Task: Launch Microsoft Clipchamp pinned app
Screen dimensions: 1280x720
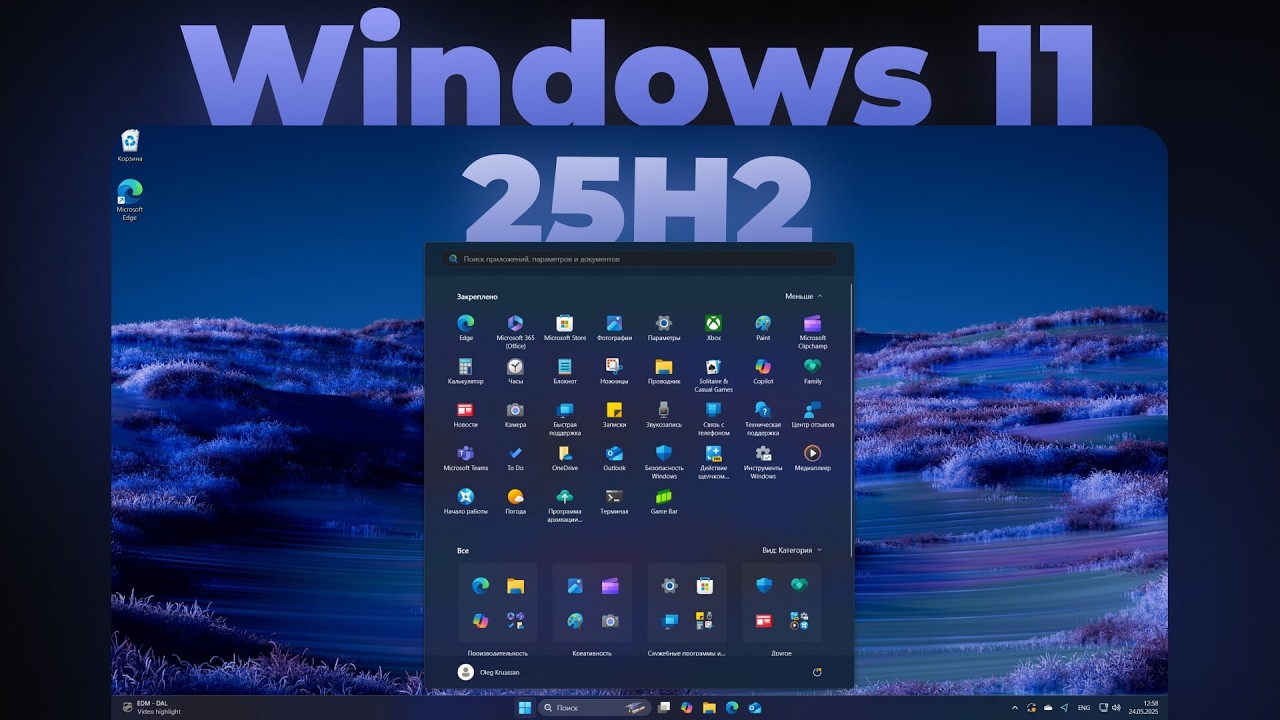Action: [x=812, y=331]
